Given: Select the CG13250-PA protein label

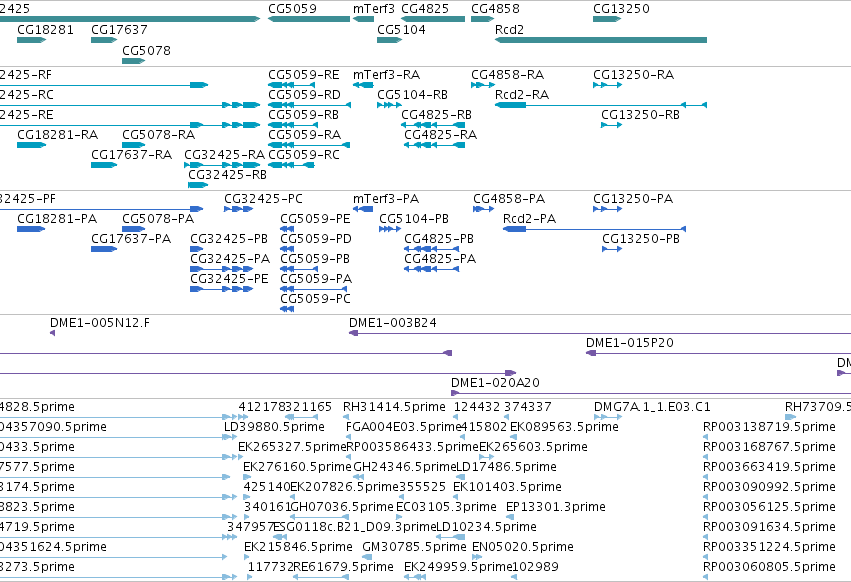Looking at the screenshot, I should 633,198.
